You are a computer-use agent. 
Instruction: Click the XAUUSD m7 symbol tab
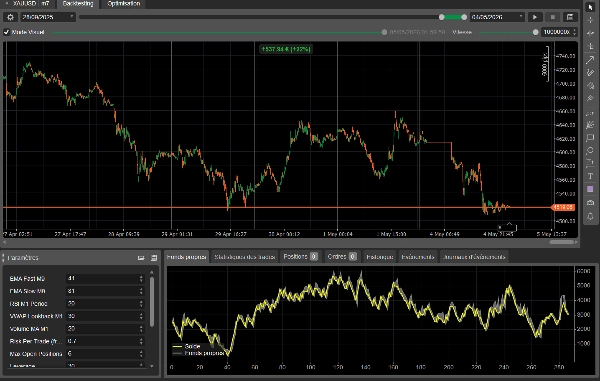[x=28, y=4]
